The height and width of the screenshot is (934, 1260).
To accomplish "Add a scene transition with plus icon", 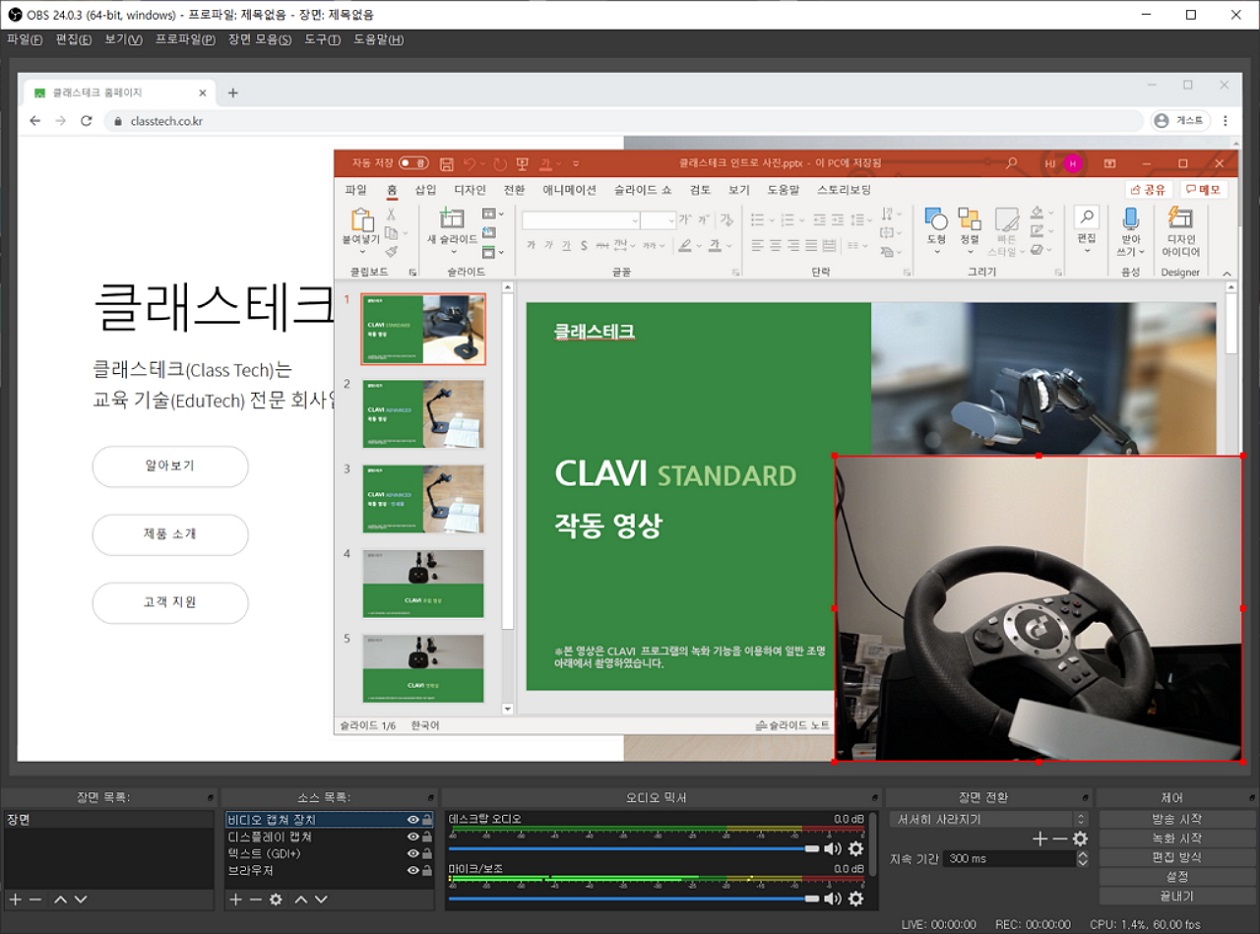I will coord(1040,839).
